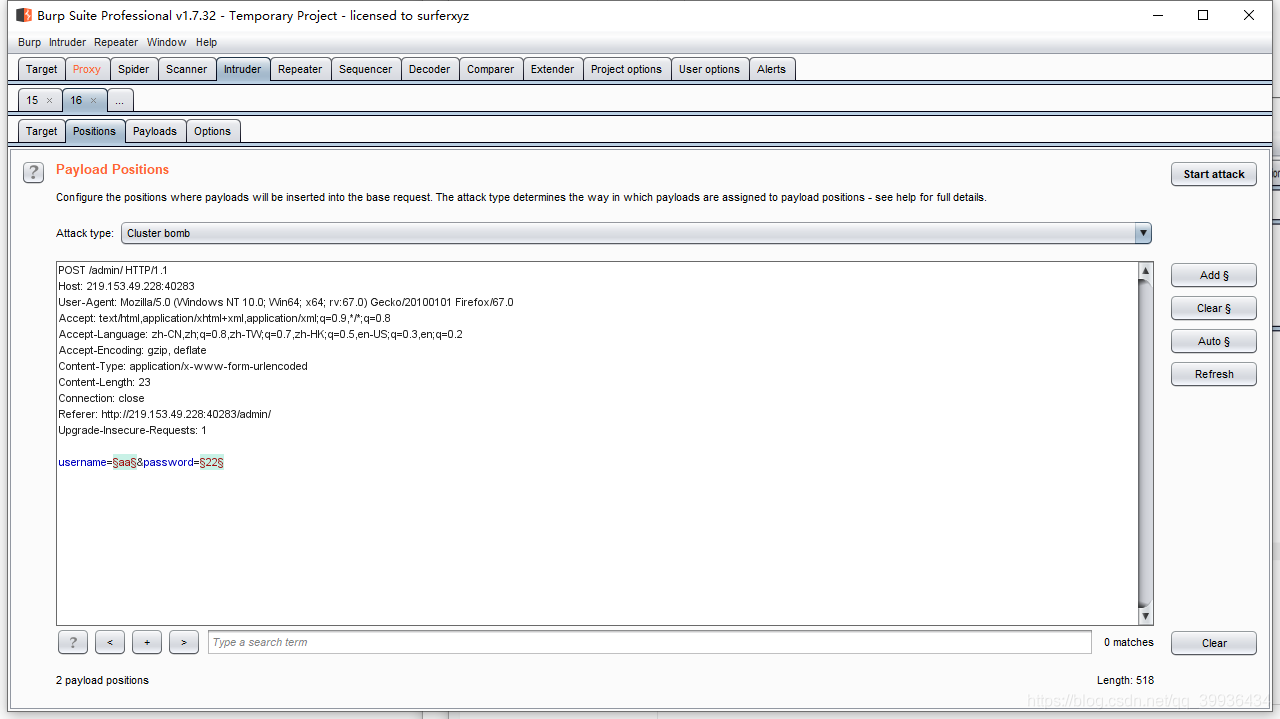The image size is (1280, 719).
Task: Switch to the Scanner tab
Action: click(x=187, y=69)
